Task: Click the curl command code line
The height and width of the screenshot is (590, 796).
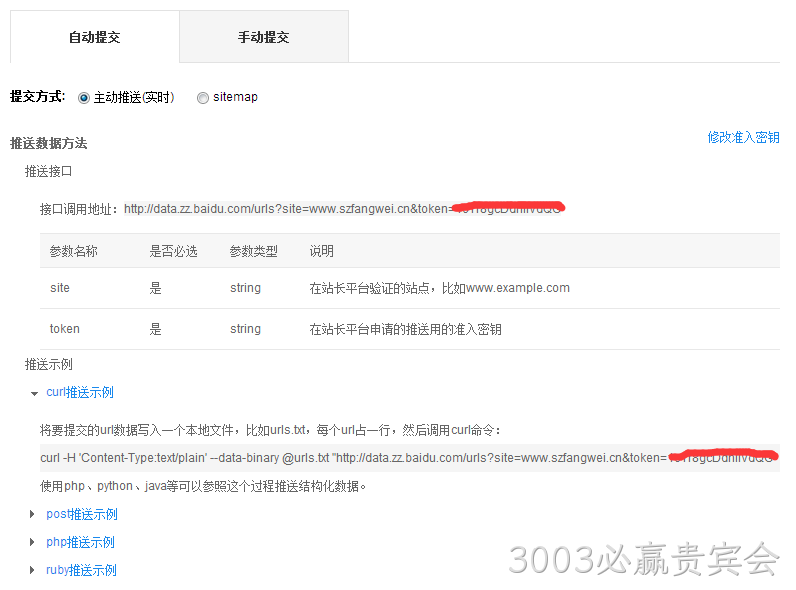Action: point(410,458)
